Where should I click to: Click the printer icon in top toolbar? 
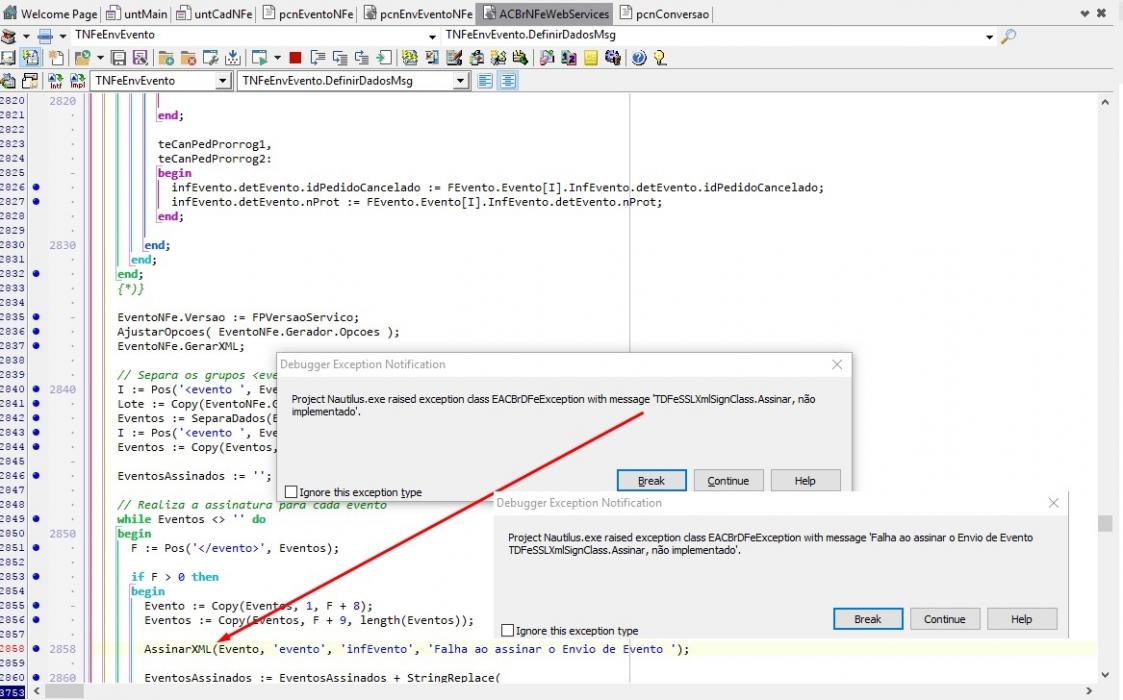pyautogui.click(x=44, y=35)
